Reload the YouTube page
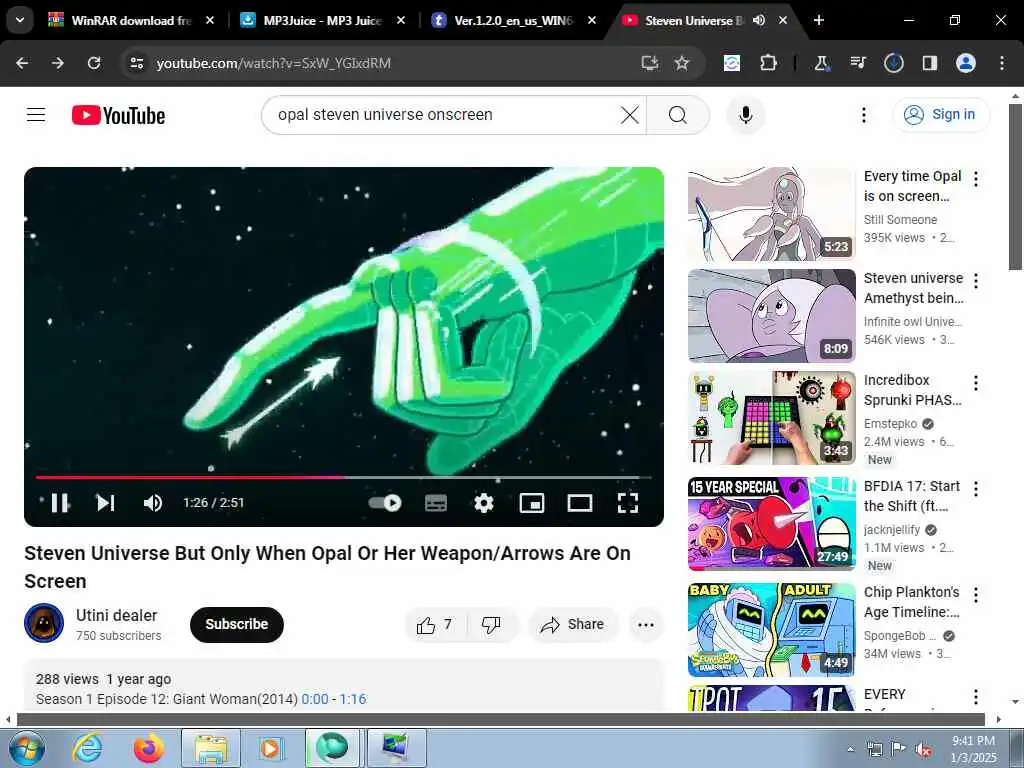The image size is (1024, 768). click(94, 63)
